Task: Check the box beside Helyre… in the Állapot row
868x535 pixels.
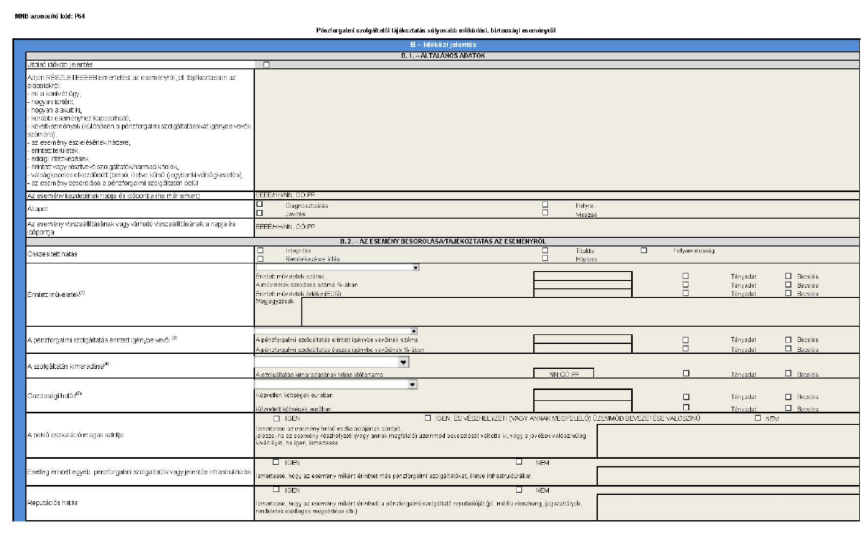Action: 545,204
